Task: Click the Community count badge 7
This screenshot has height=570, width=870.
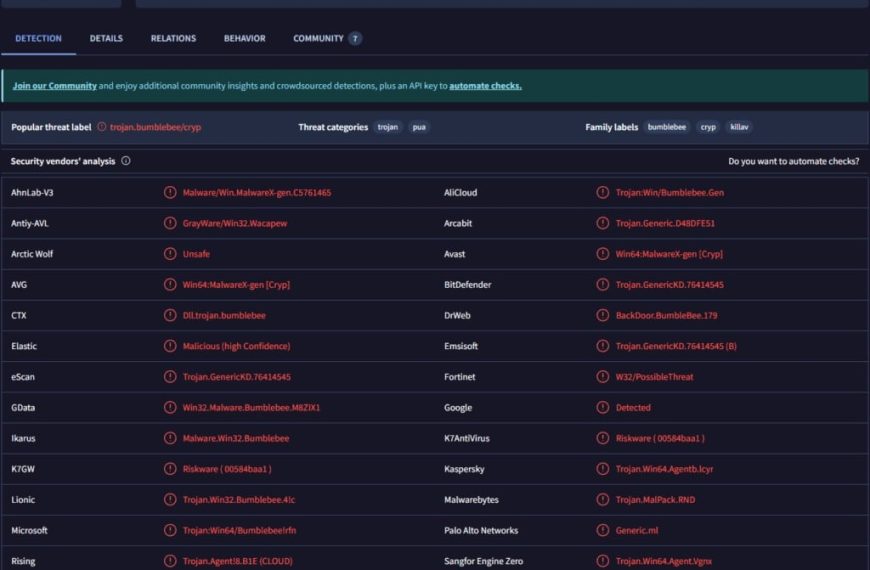Action: point(355,38)
